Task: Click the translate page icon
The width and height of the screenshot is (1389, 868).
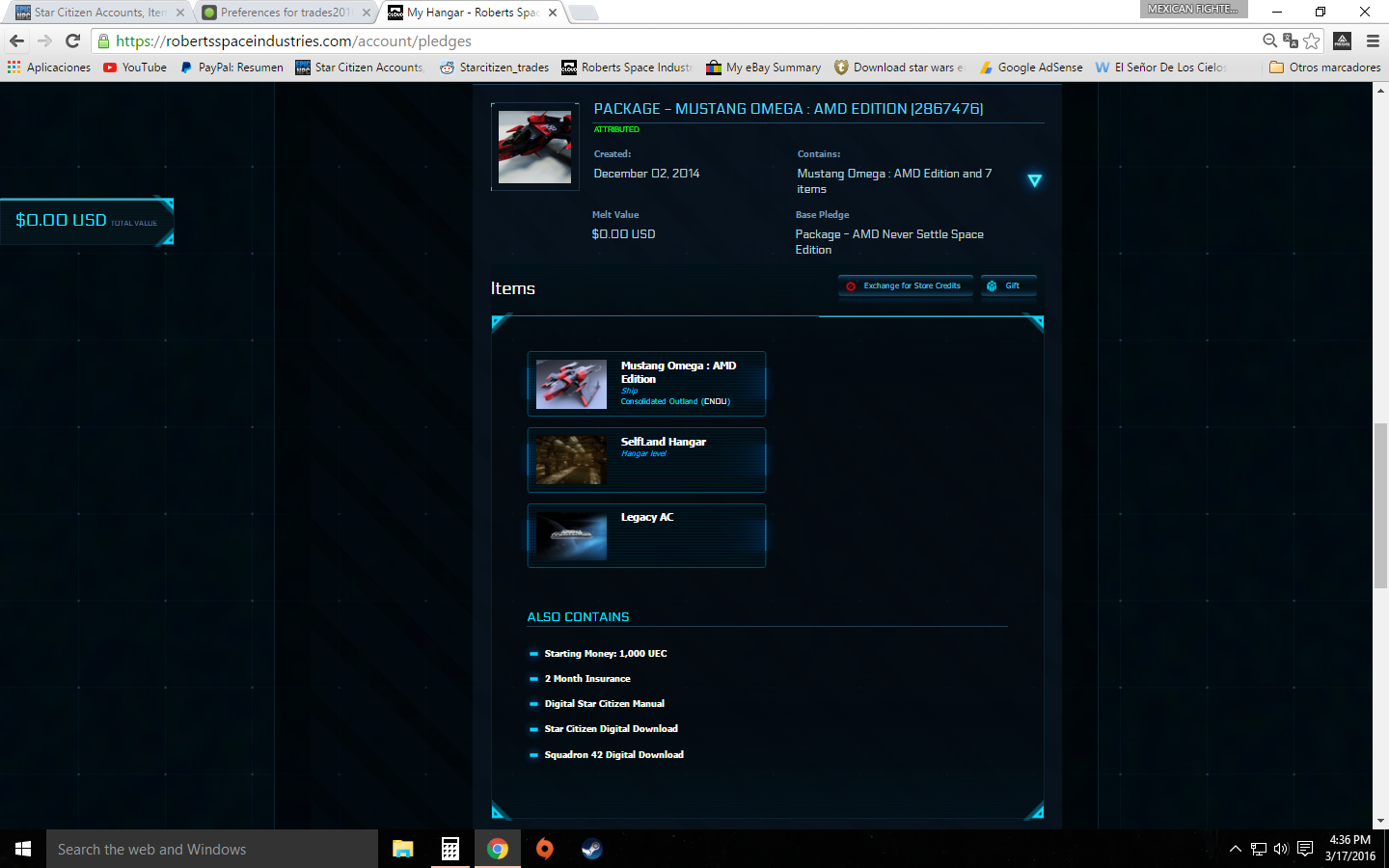Action: click(x=1291, y=41)
